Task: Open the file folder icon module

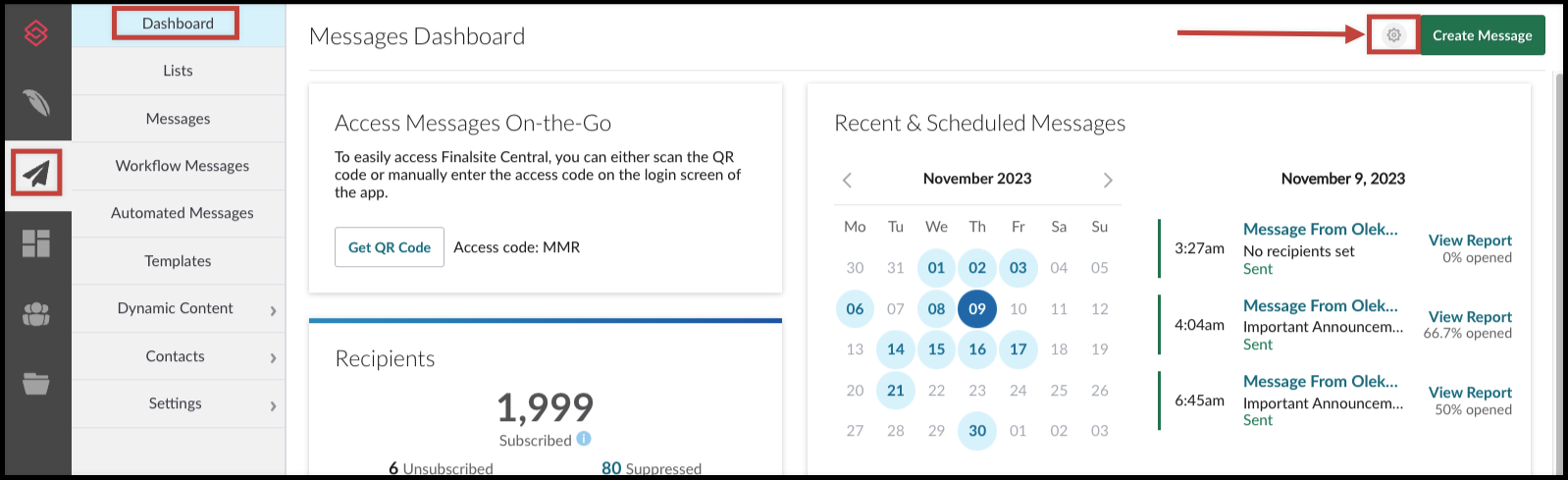Action: pos(36,383)
